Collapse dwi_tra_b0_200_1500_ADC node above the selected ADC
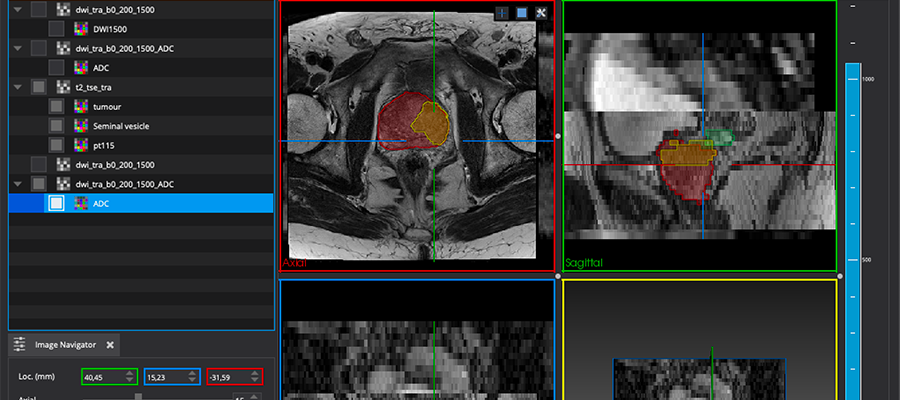The width and height of the screenshot is (900, 400). coord(18,184)
